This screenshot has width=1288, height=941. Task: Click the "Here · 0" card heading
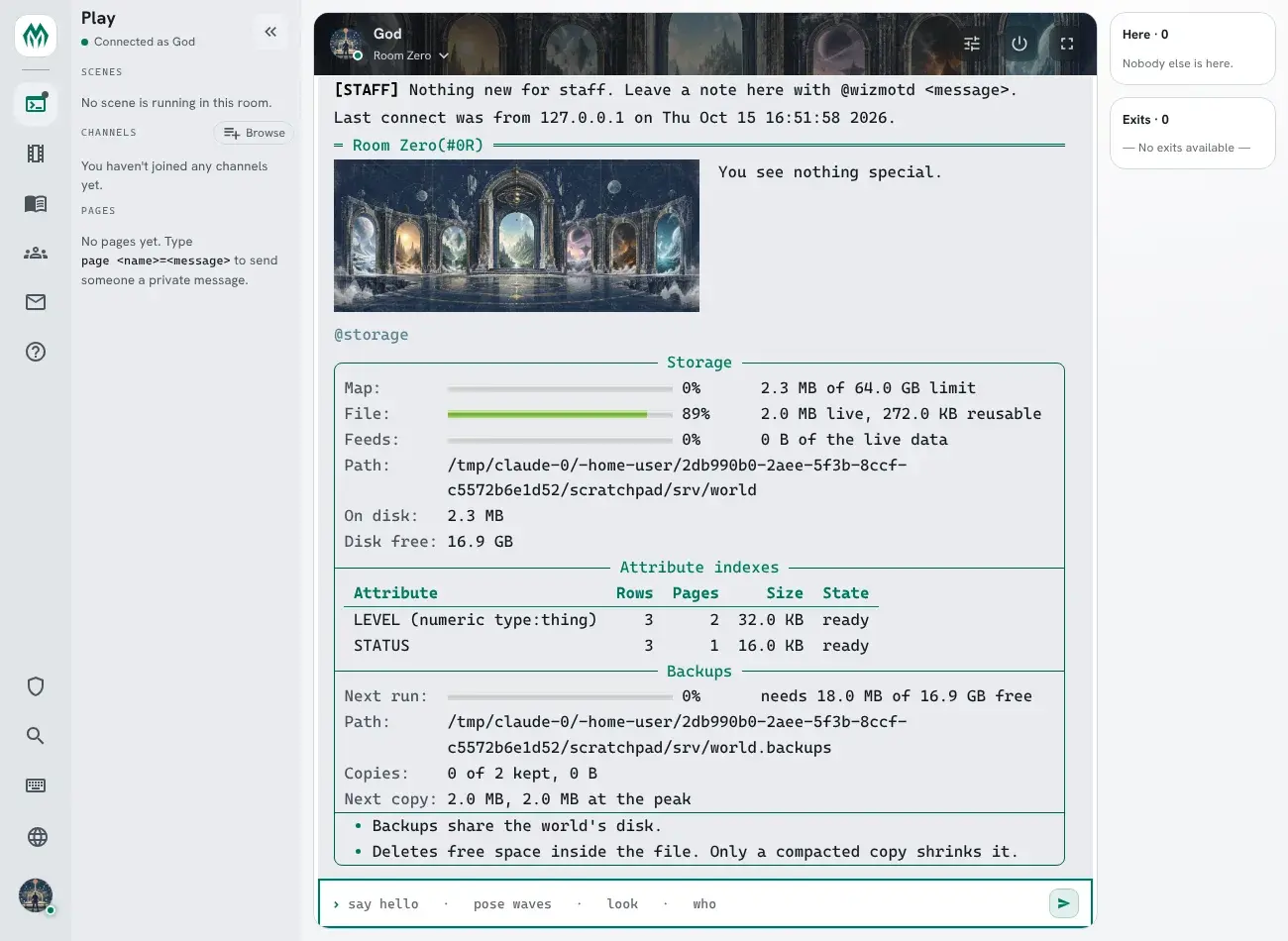(1145, 35)
